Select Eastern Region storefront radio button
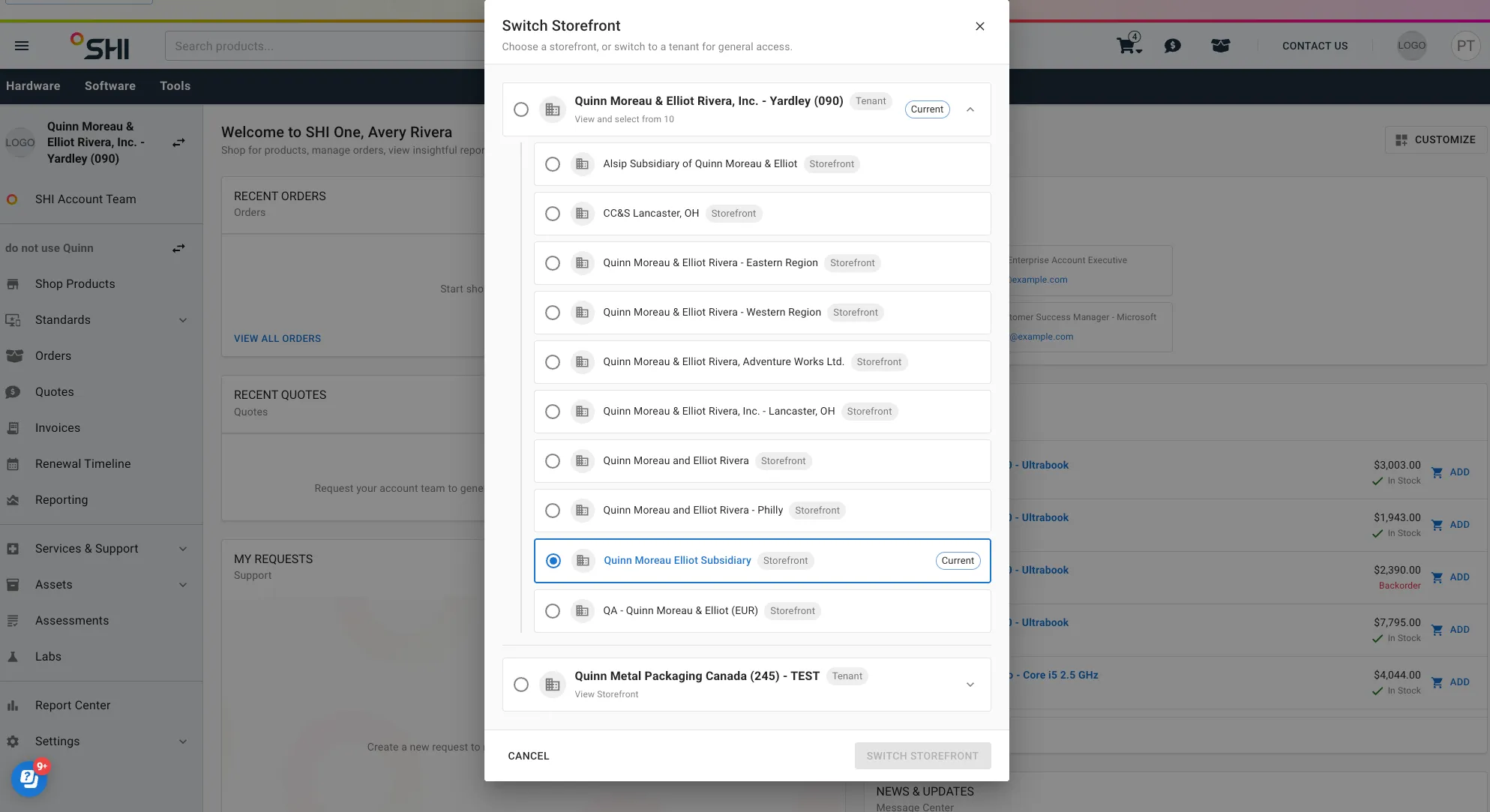The height and width of the screenshot is (812, 1490). tap(553, 263)
